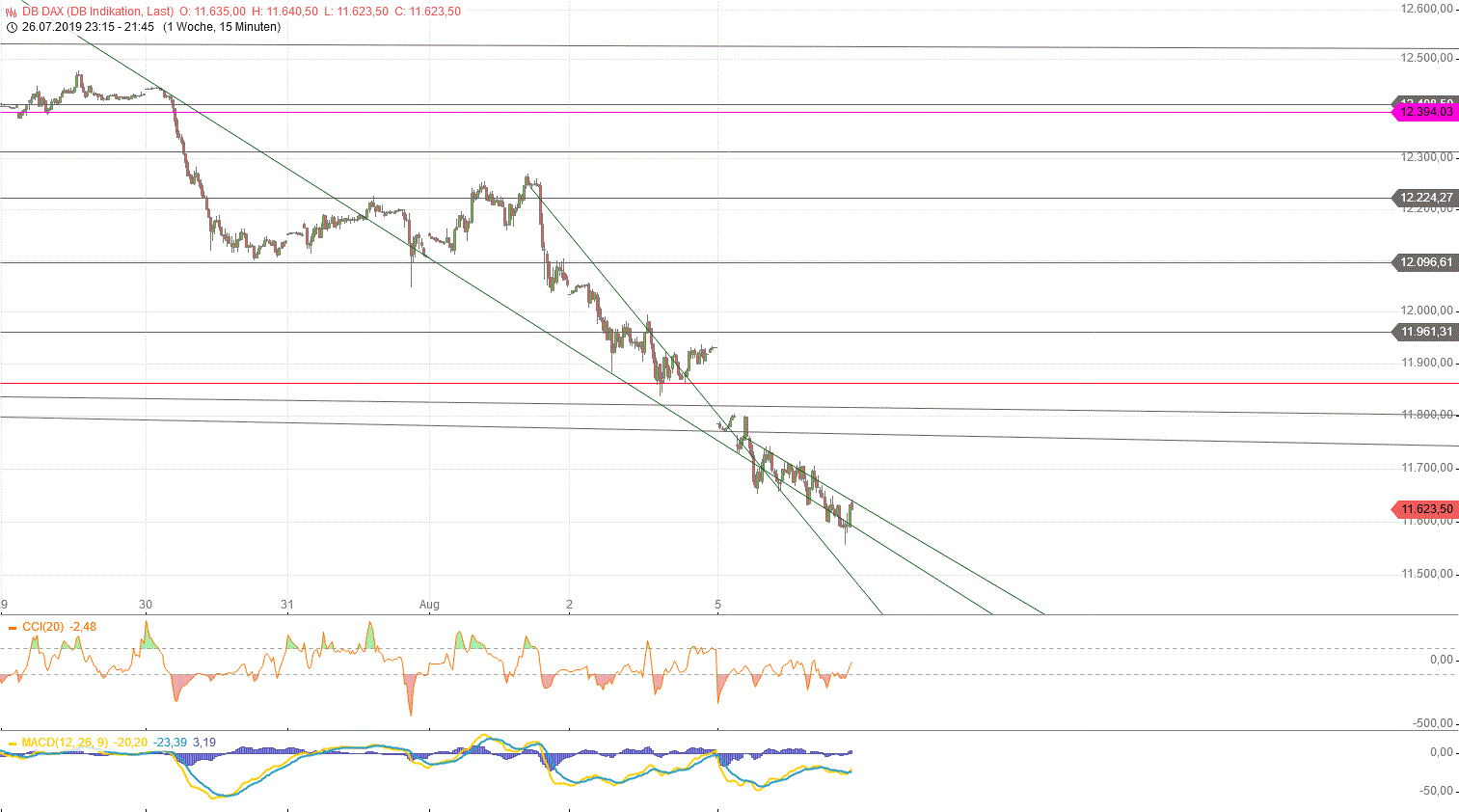Click the Aug label on time axis
This screenshot has width=1459, height=812.
coord(429,605)
